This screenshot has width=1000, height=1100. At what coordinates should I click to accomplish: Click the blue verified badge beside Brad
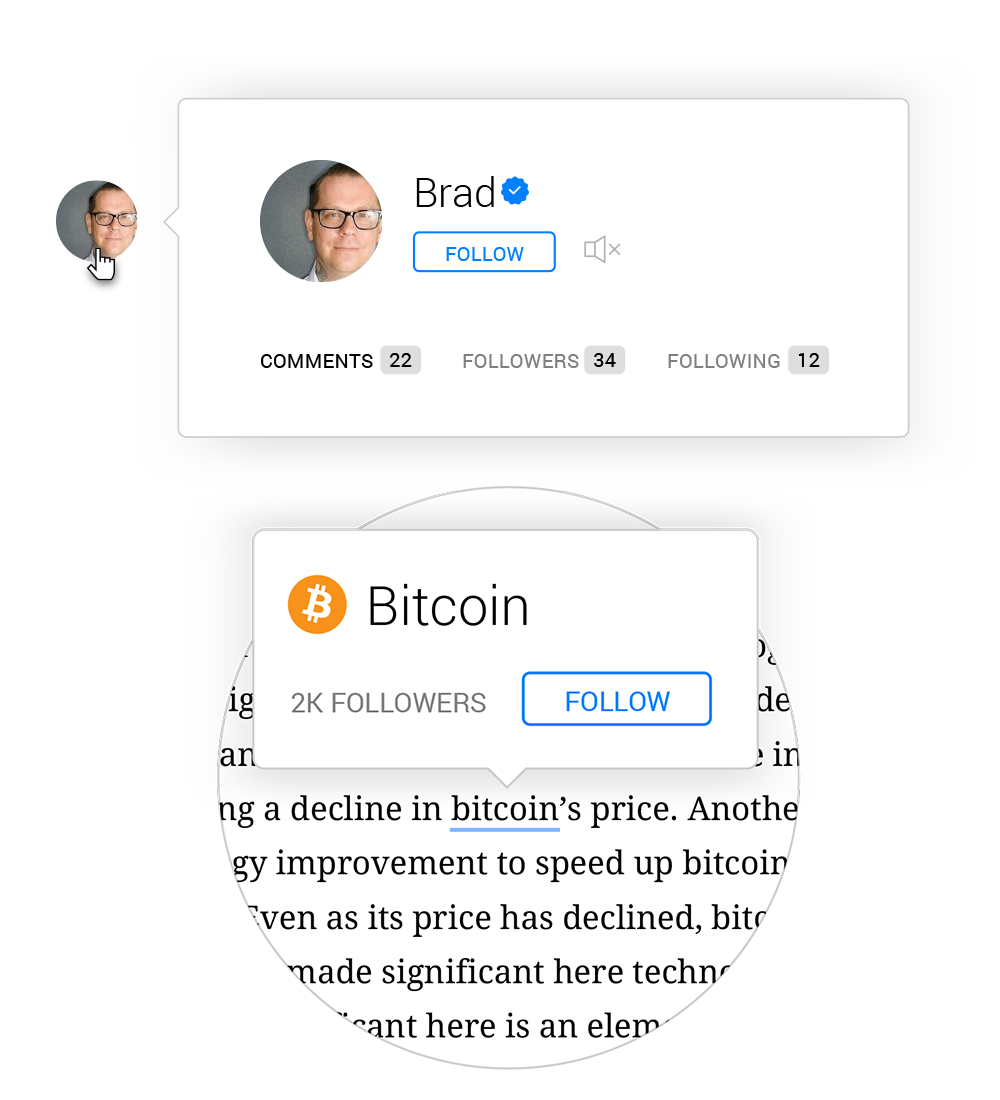(x=515, y=191)
